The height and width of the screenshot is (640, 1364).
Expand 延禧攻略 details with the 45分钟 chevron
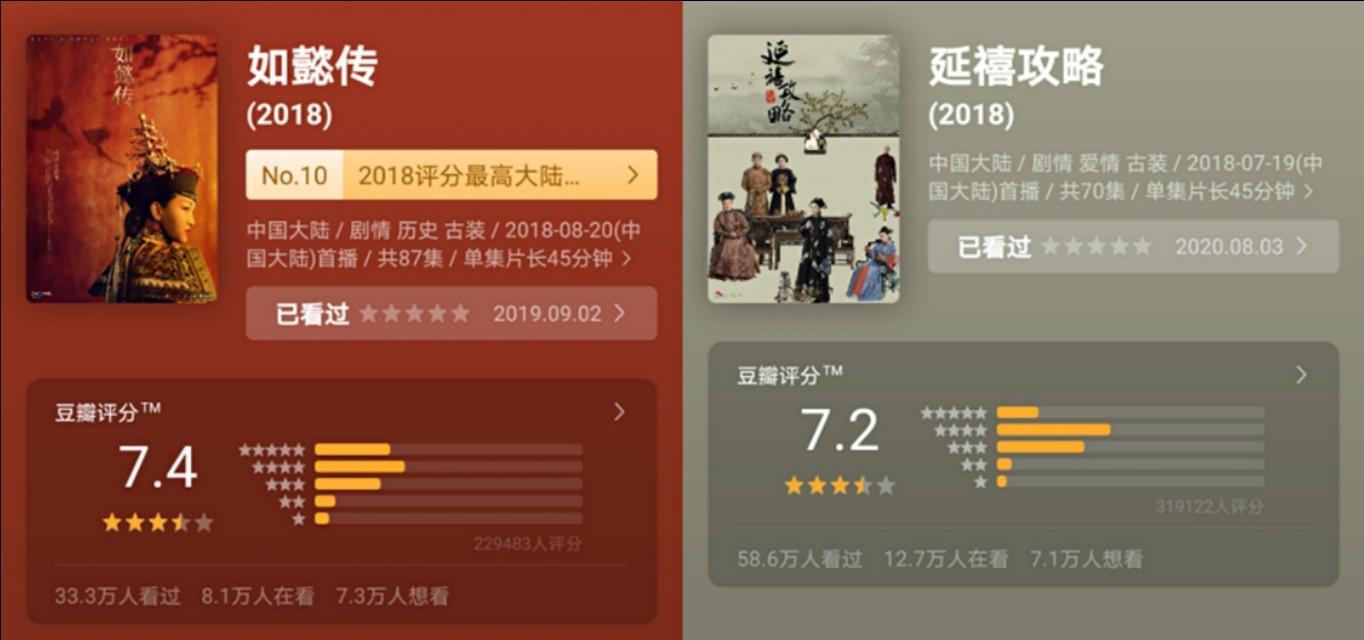pyautogui.click(x=1309, y=191)
